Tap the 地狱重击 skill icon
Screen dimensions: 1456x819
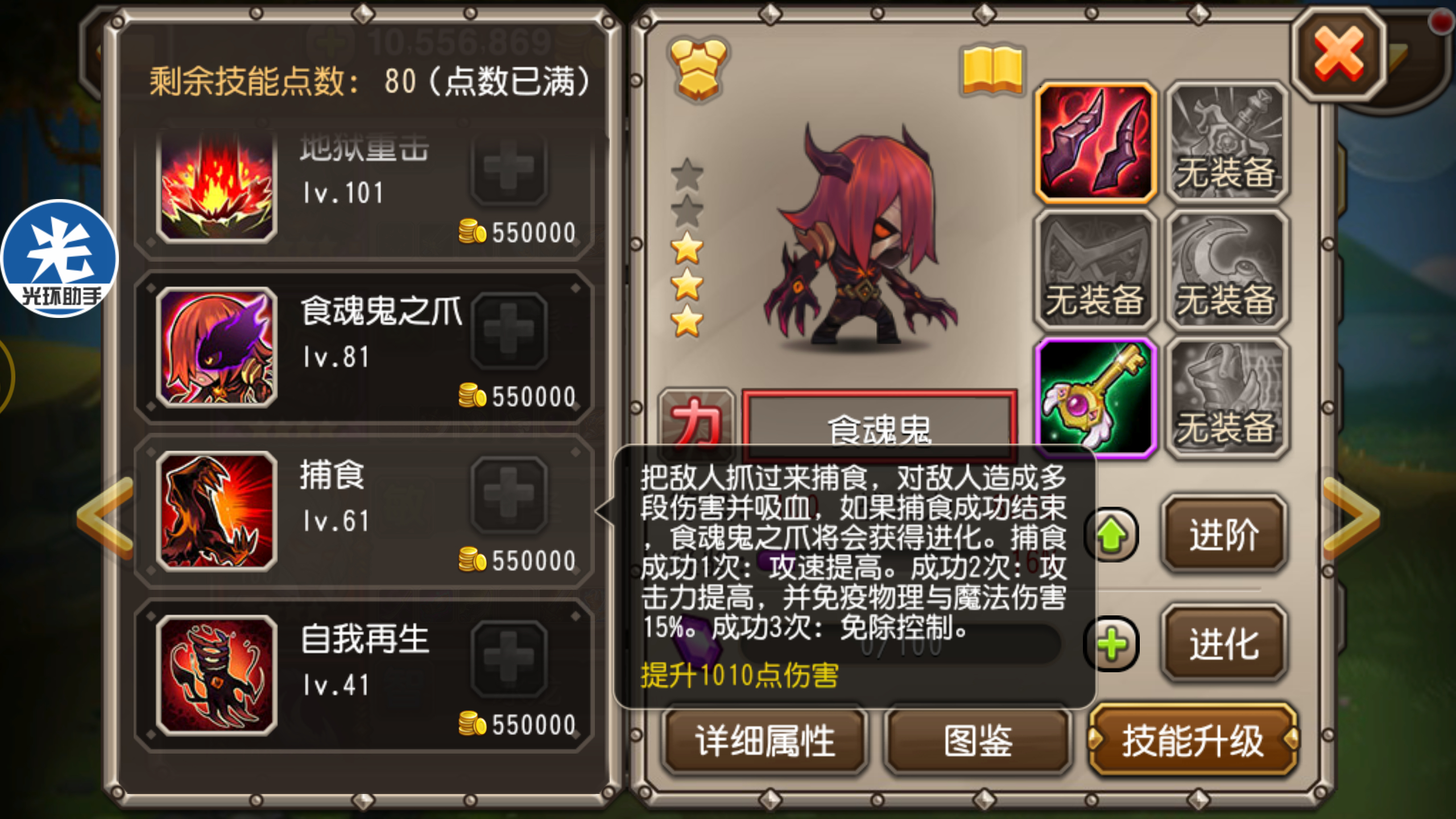click(217, 188)
